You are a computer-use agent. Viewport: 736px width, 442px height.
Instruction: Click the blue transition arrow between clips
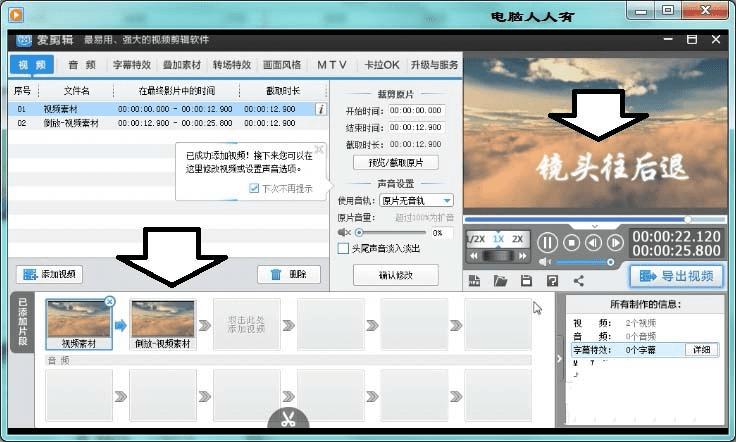[x=121, y=325]
